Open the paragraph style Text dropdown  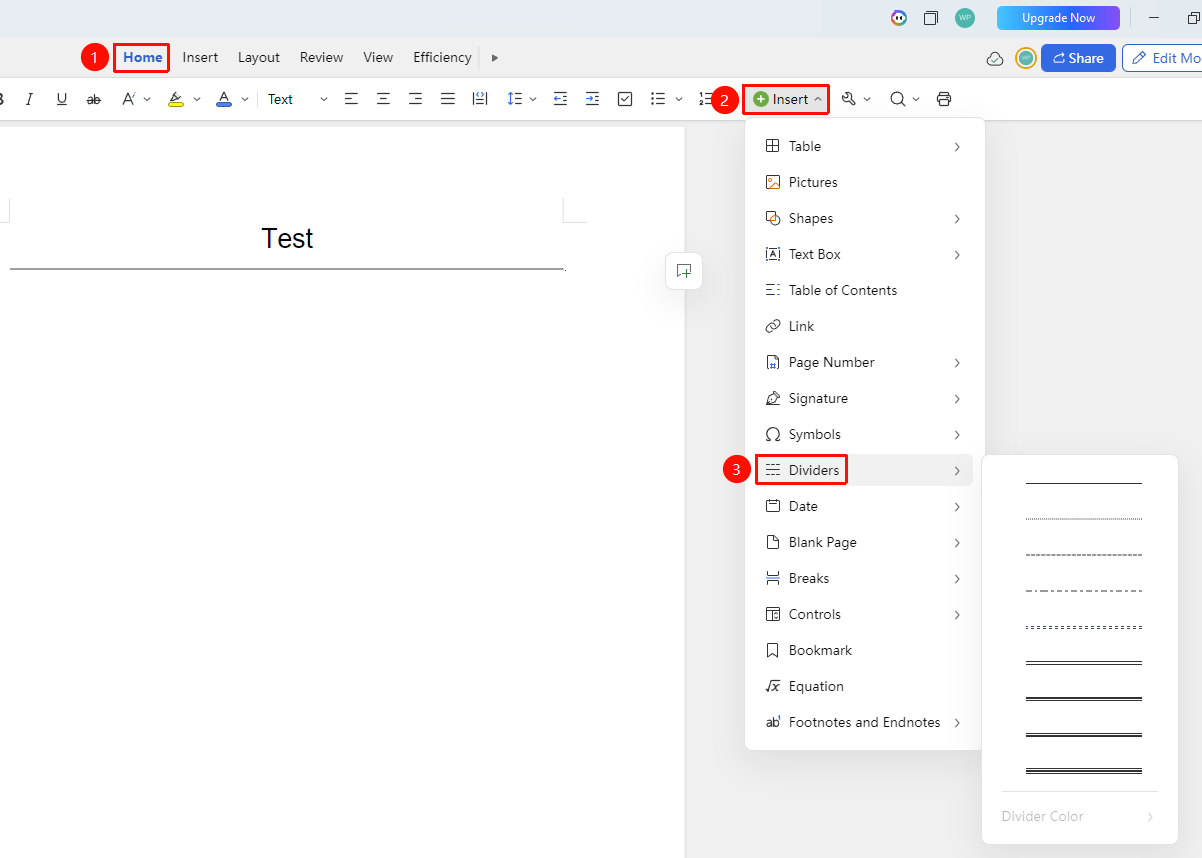(297, 99)
